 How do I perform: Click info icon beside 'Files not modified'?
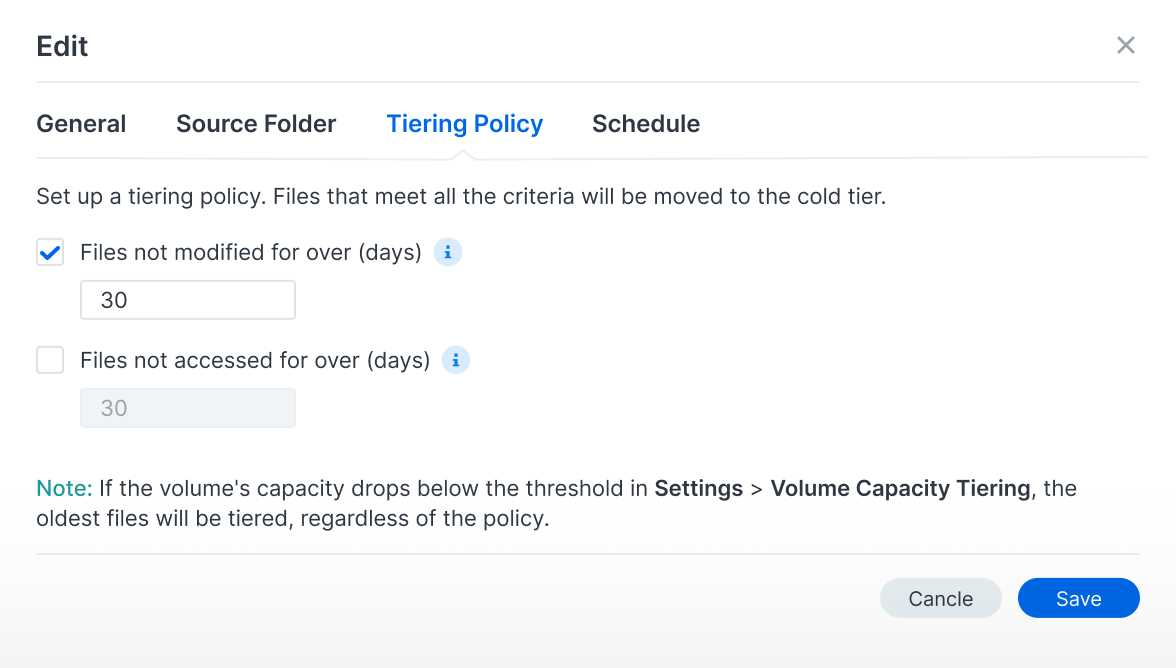coord(448,253)
